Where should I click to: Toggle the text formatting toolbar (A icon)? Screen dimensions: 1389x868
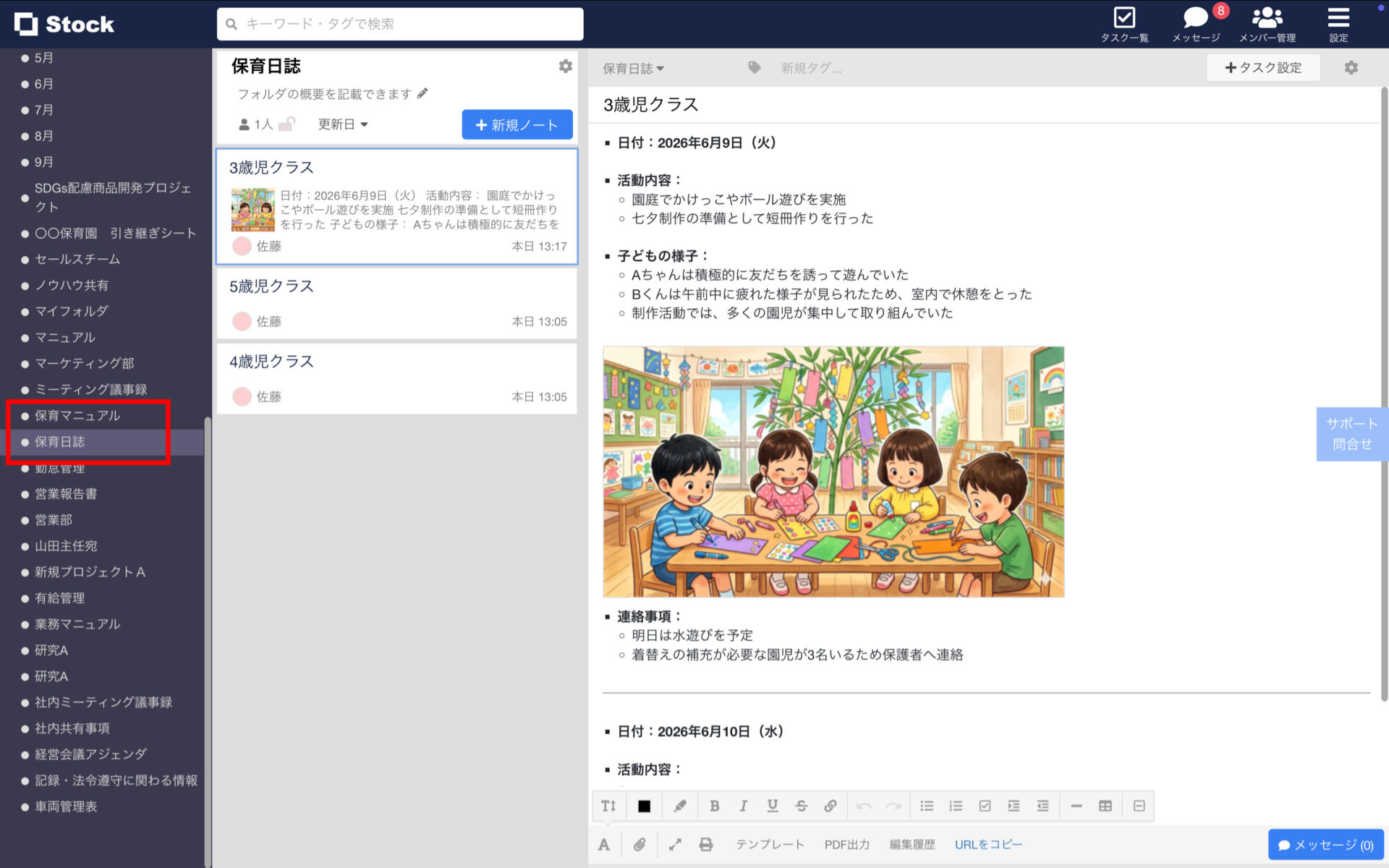tap(604, 844)
